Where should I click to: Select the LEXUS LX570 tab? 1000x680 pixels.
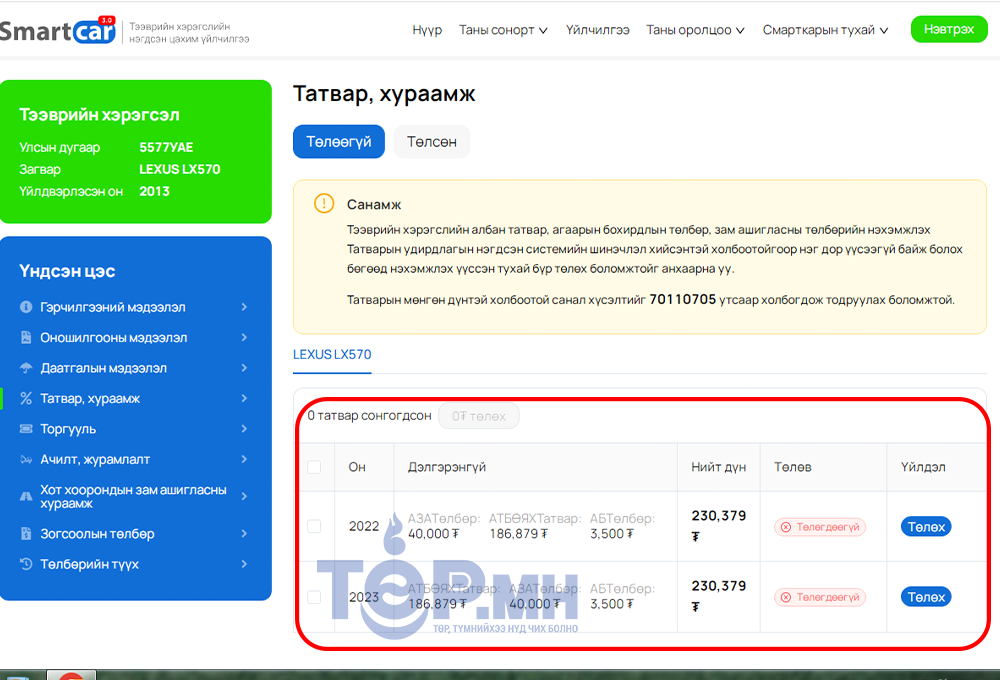point(332,355)
